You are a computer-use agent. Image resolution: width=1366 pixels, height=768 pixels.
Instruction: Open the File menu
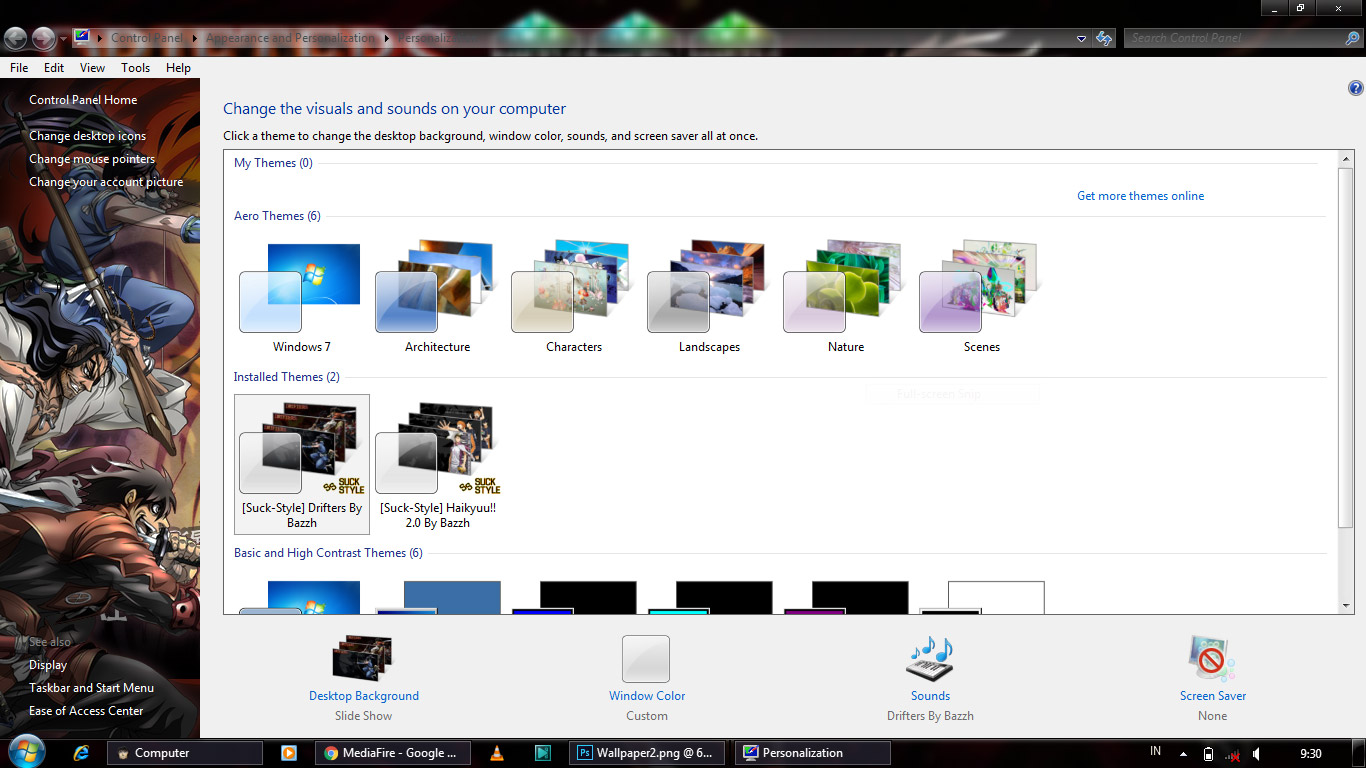point(19,68)
